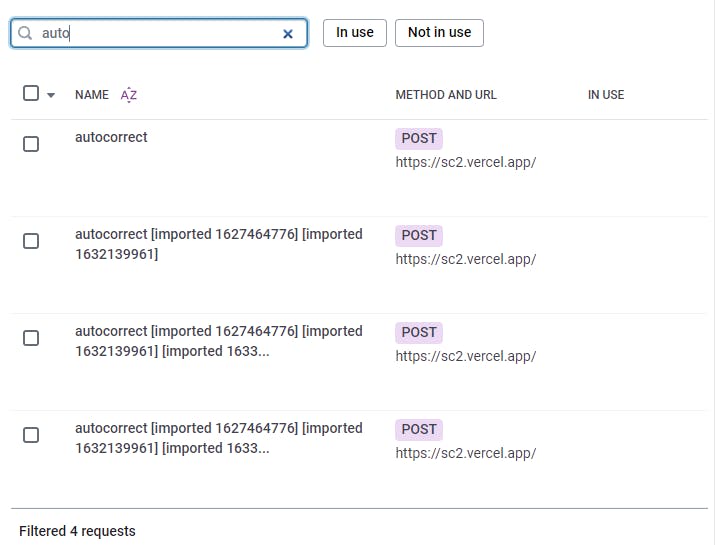Check the first autocorrect row checkbox

point(31,144)
